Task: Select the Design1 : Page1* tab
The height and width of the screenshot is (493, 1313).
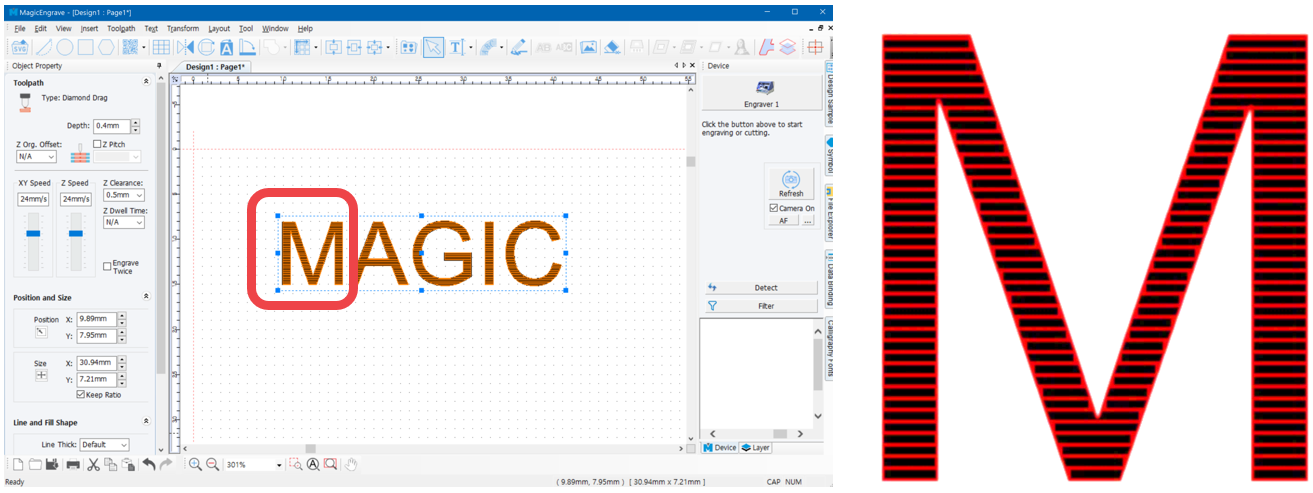Action: pyautogui.click(x=216, y=66)
